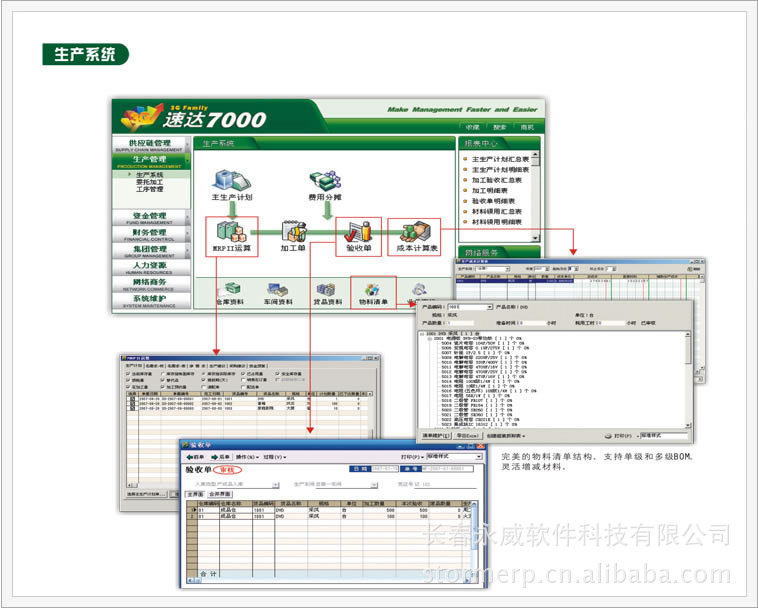The width and height of the screenshot is (758, 608).
Task: Open the 操作 dropdown menu in 验收单
Action: click(247, 457)
